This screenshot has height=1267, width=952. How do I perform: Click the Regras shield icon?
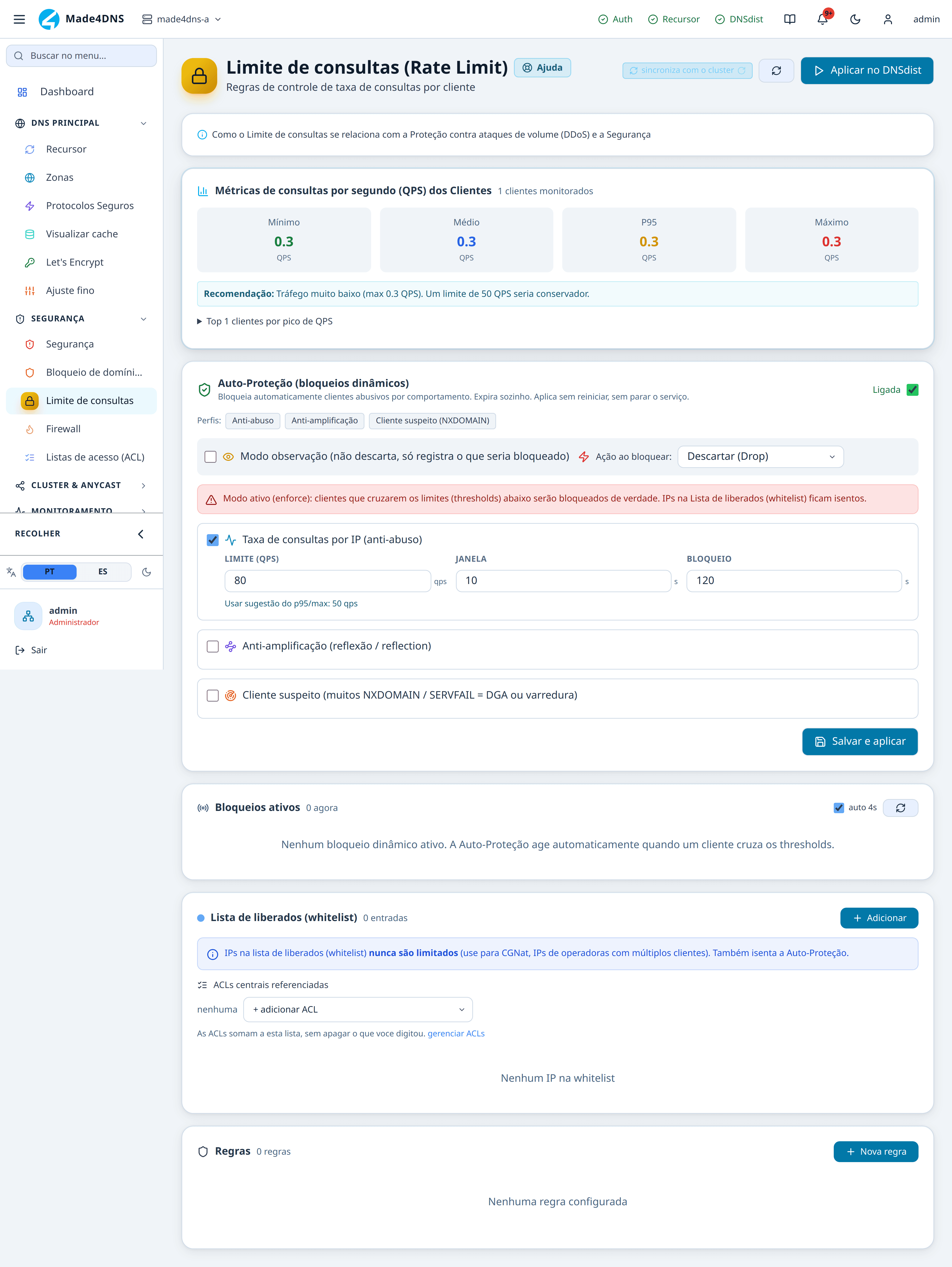[x=203, y=1151]
